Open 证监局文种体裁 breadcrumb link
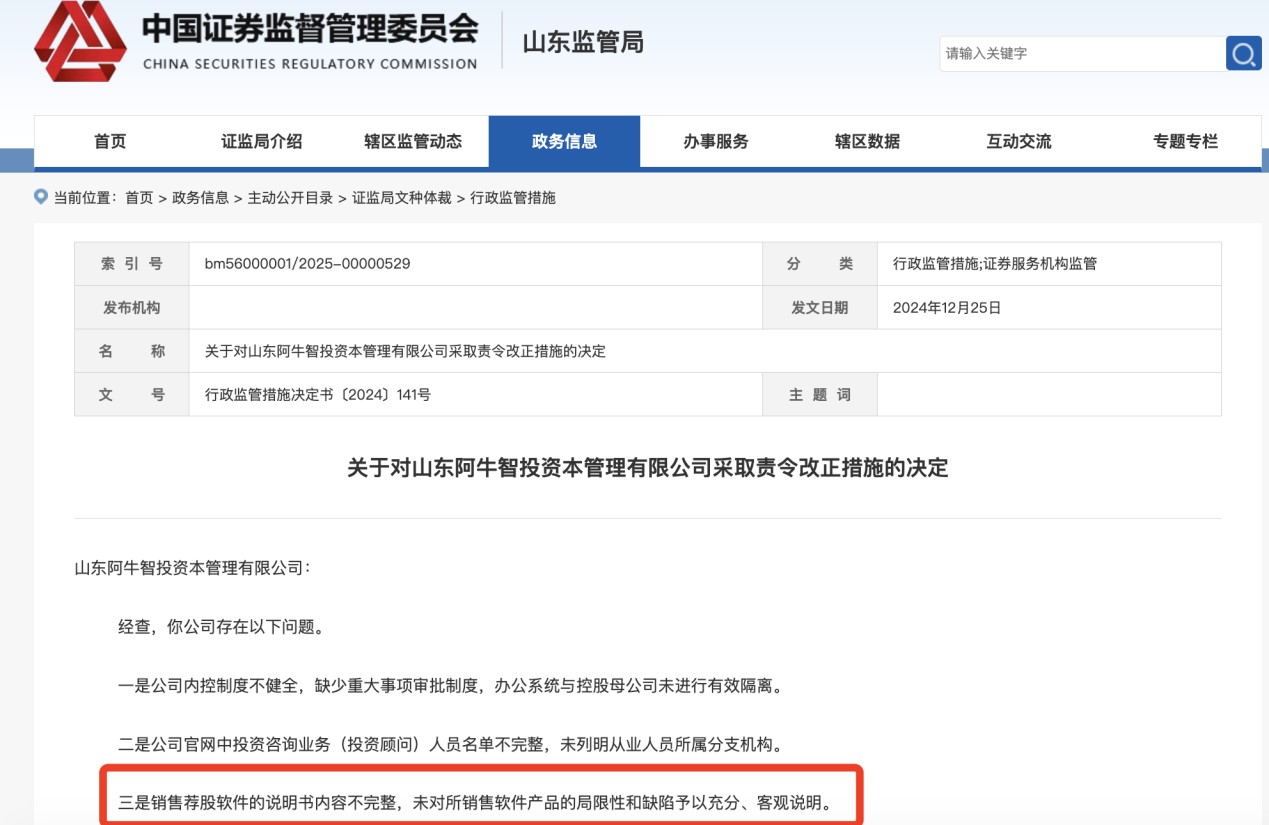The height and width of the screenshot is (825, 1269). point(401,198)
